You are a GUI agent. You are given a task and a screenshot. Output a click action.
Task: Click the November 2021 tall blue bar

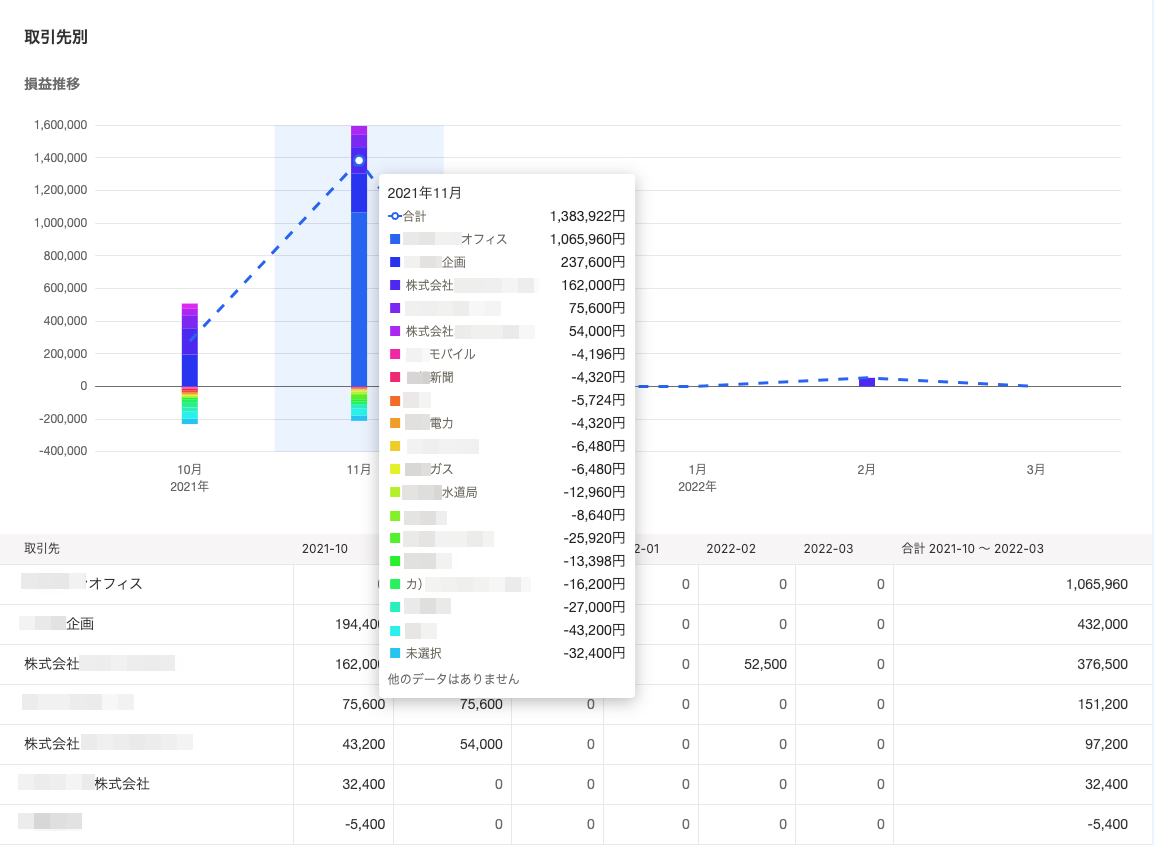click(x=359, y=299)
